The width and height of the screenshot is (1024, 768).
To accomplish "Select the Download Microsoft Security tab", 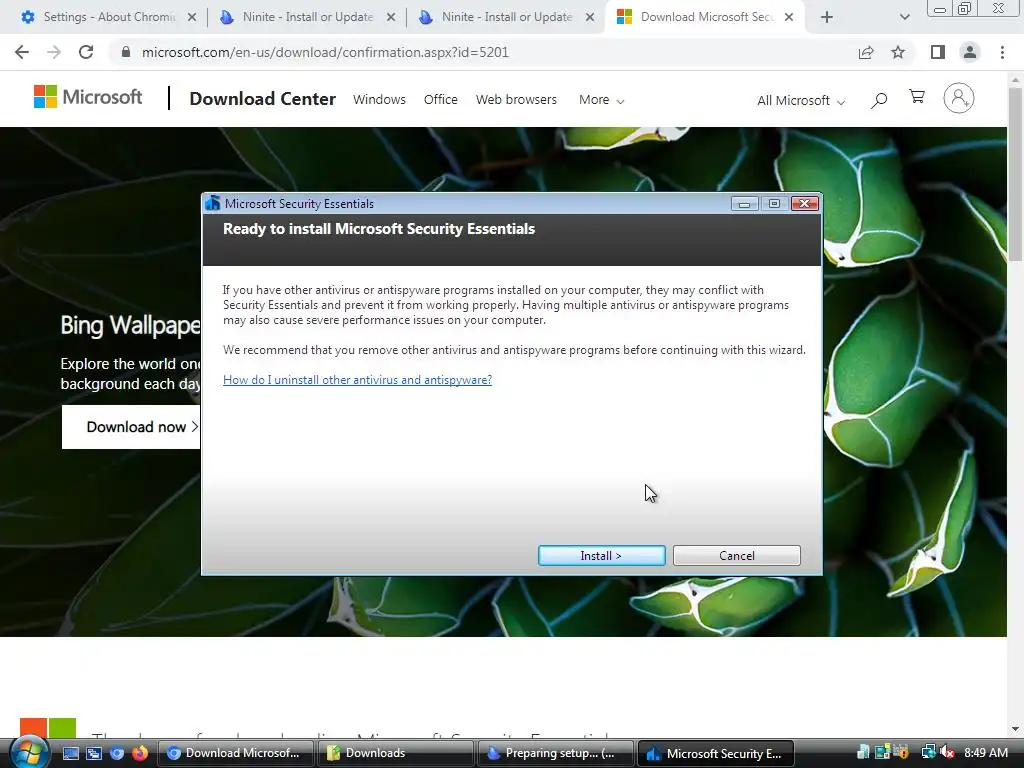I will coord(704,17).
